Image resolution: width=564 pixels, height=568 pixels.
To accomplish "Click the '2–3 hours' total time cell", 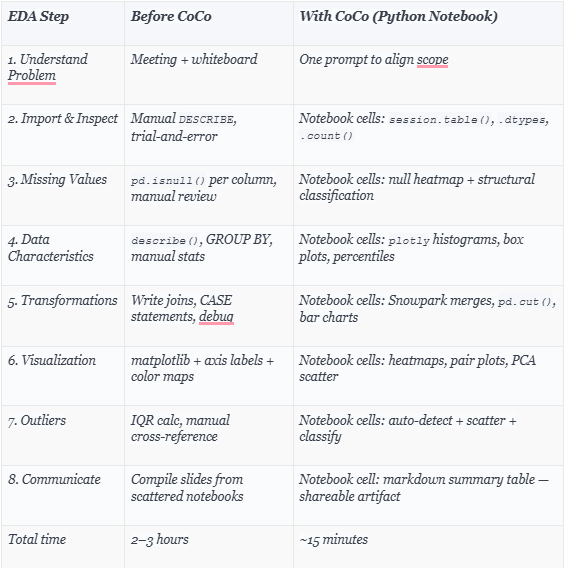I will [160, 539].
